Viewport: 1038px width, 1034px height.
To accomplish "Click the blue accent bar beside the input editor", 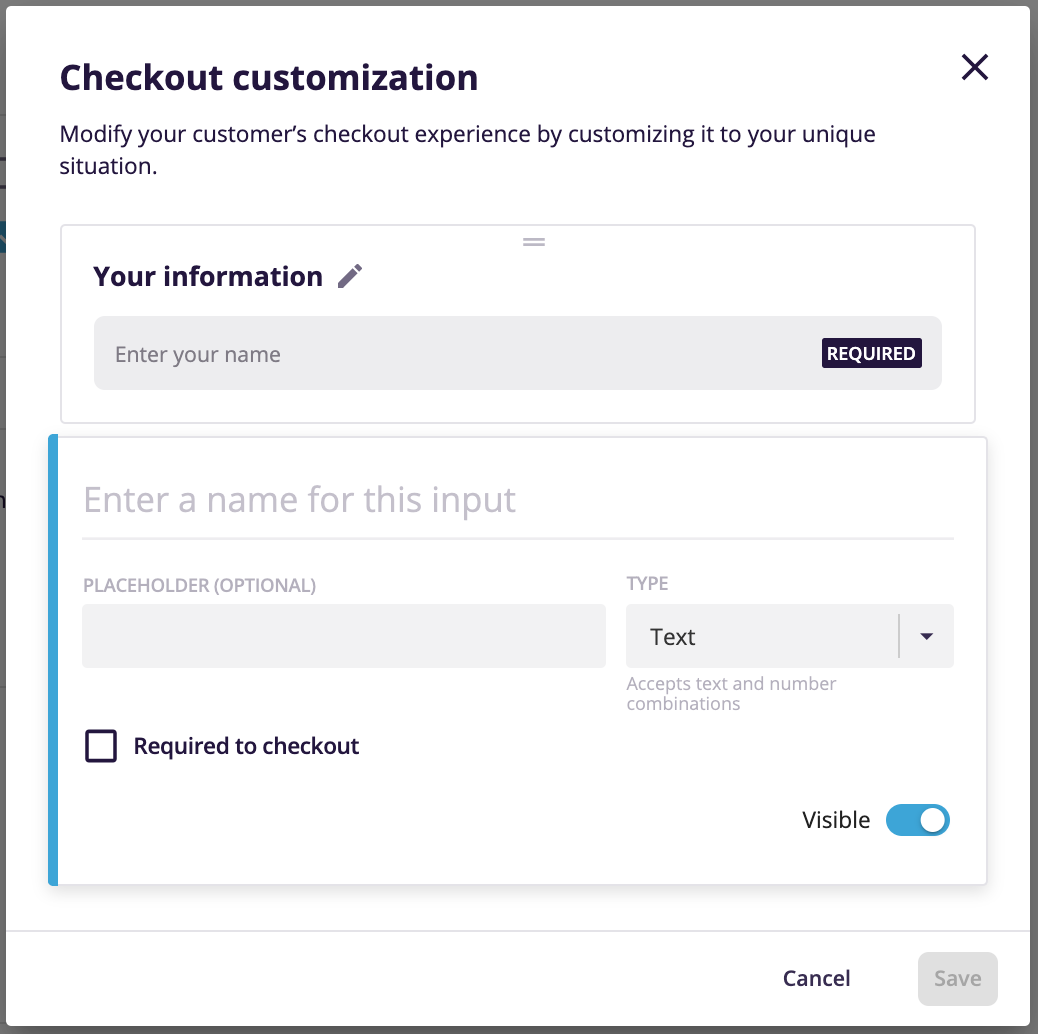I will click(x=55, y=660).
